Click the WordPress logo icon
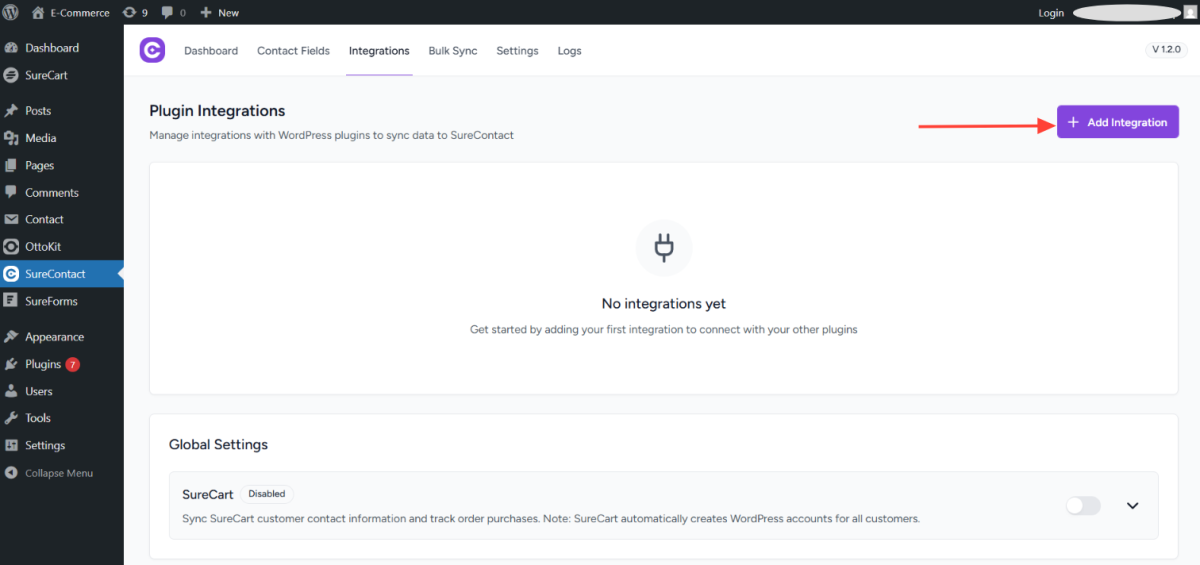This screenshot has width=1200, height=565. [x=11, y=13]
